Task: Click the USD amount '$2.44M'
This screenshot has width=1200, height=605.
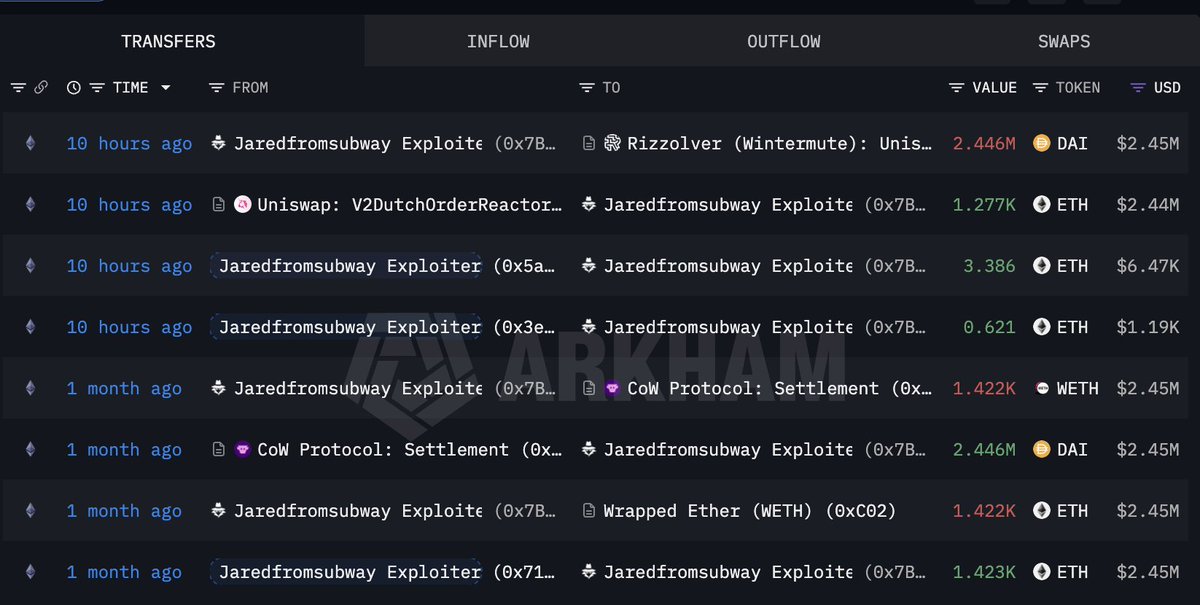Action: (x=1148, y=205)
